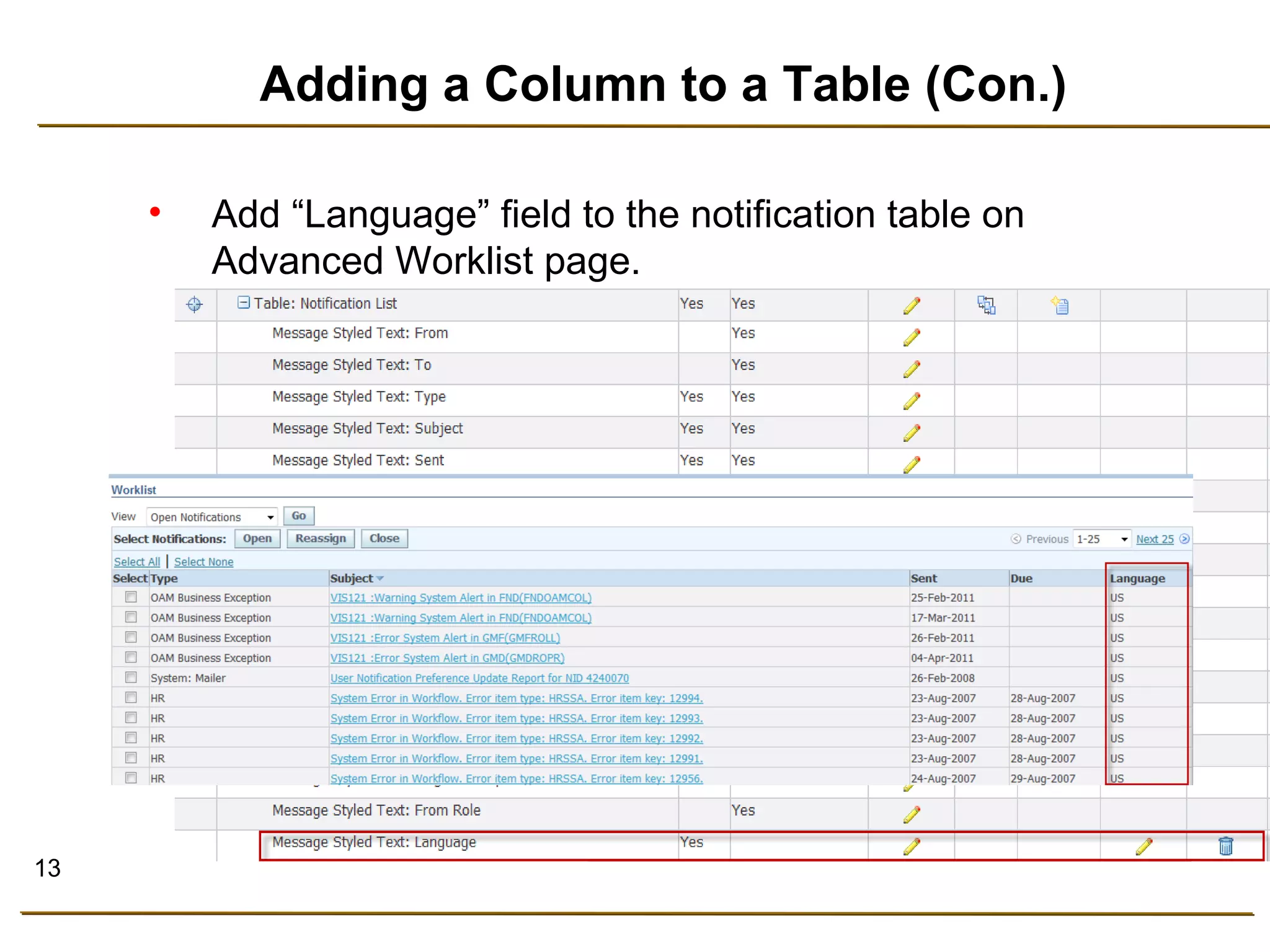This screenshot has height=952, width=1270.
Task: Click the Reassign button
Action: coord(321,539)
